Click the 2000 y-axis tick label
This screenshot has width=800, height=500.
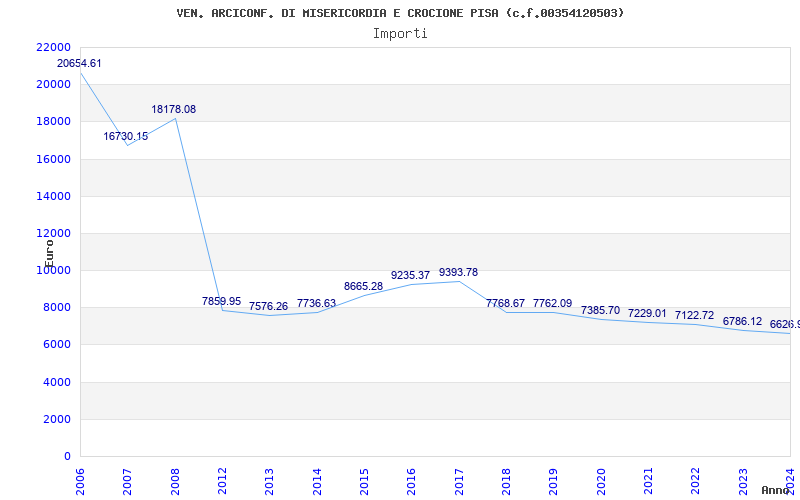click(57, 419)
